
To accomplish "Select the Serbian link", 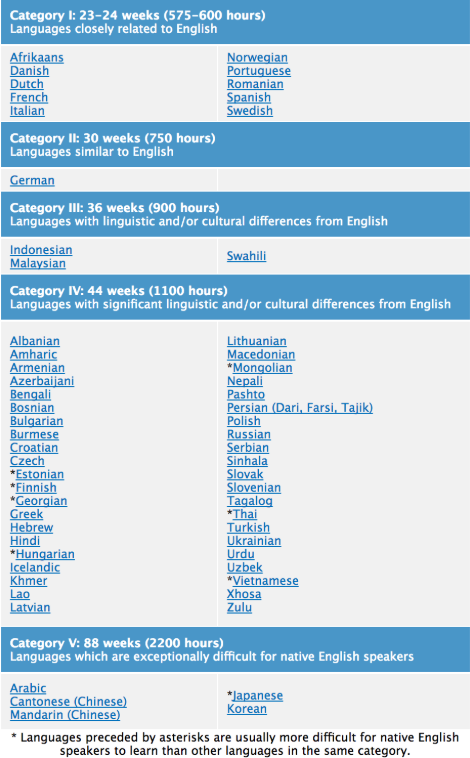I will point(248,448).
